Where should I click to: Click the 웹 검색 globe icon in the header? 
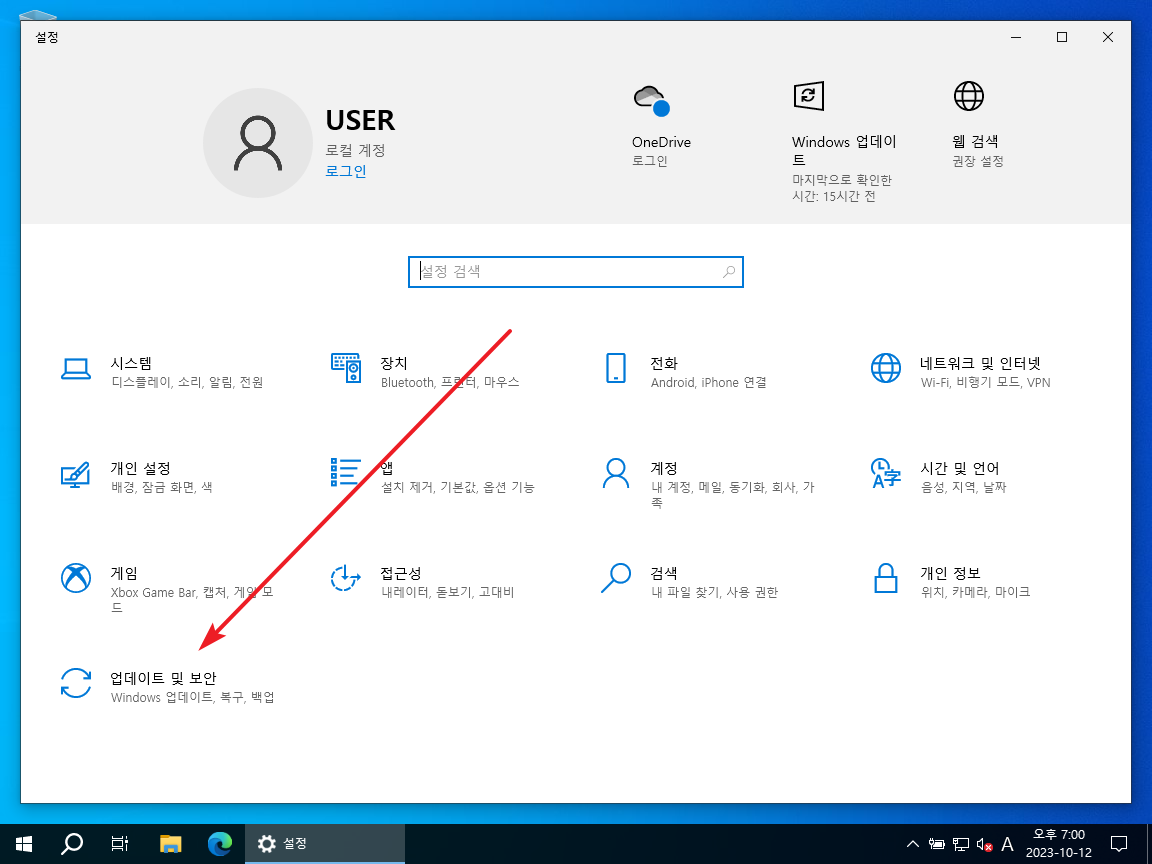[968, 96]
